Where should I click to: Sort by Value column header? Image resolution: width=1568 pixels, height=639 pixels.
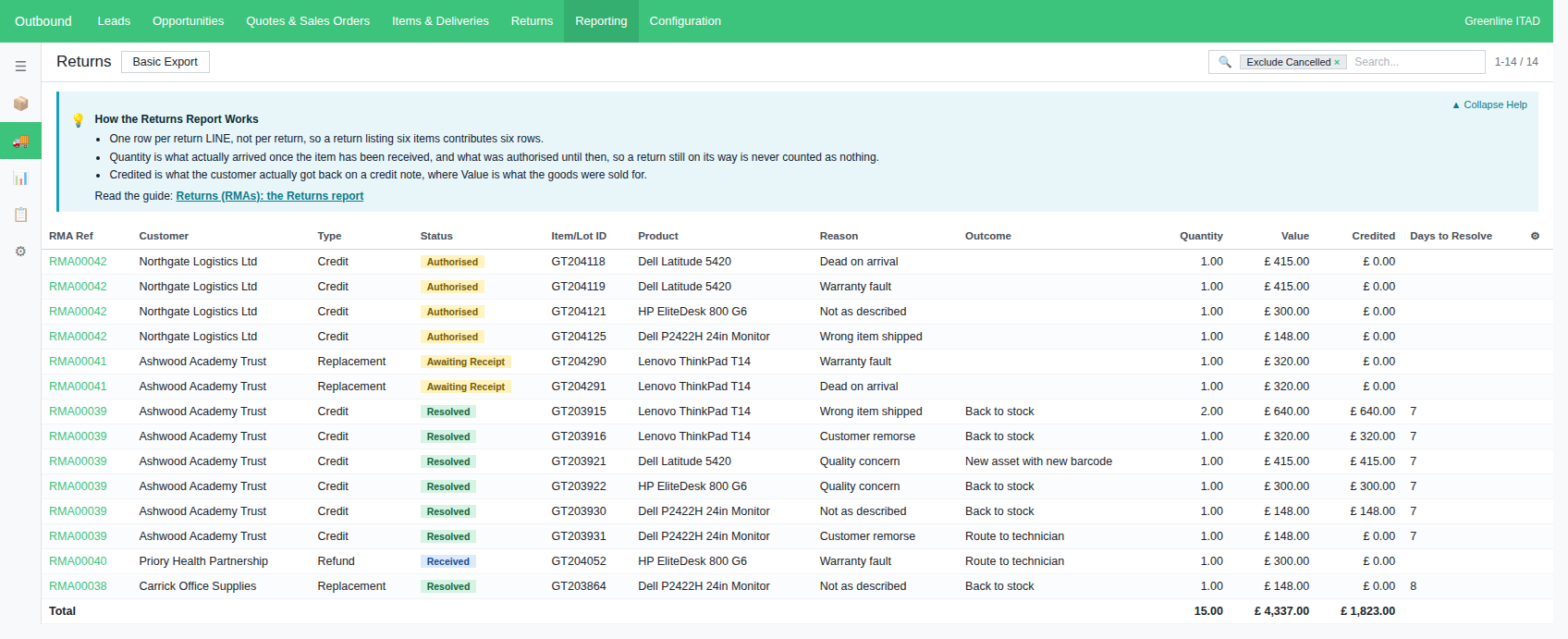click(1295, 236)
